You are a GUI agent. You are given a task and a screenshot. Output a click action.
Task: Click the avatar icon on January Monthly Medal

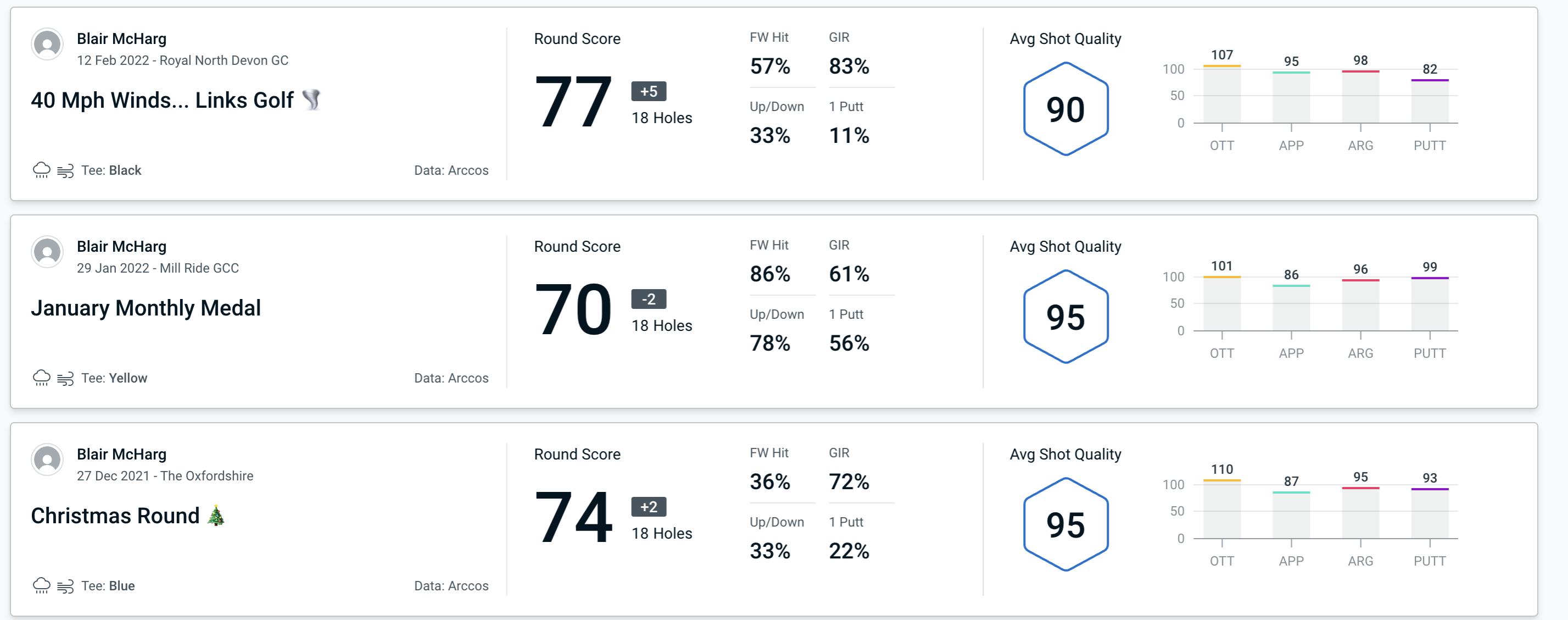[47, 255]
